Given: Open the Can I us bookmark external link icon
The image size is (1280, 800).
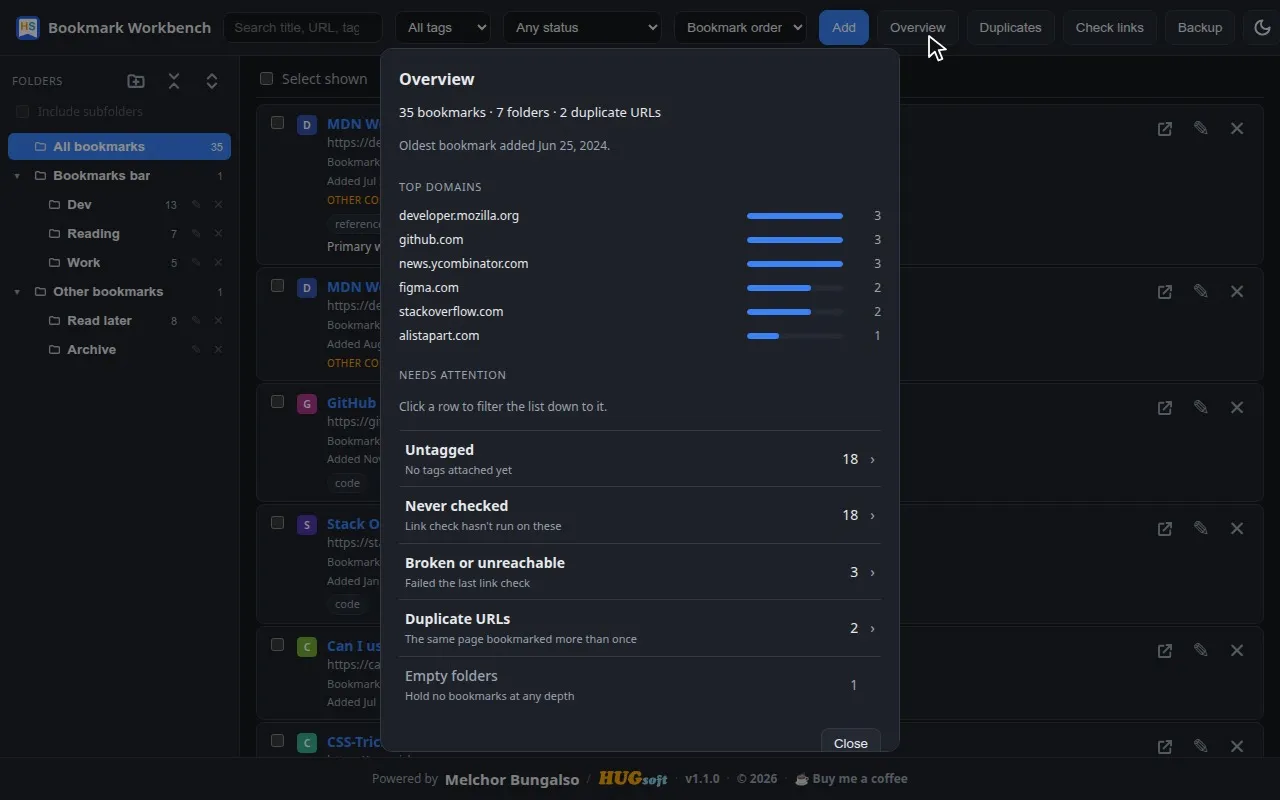Looking at the screenshot, I should [1165, 651].
